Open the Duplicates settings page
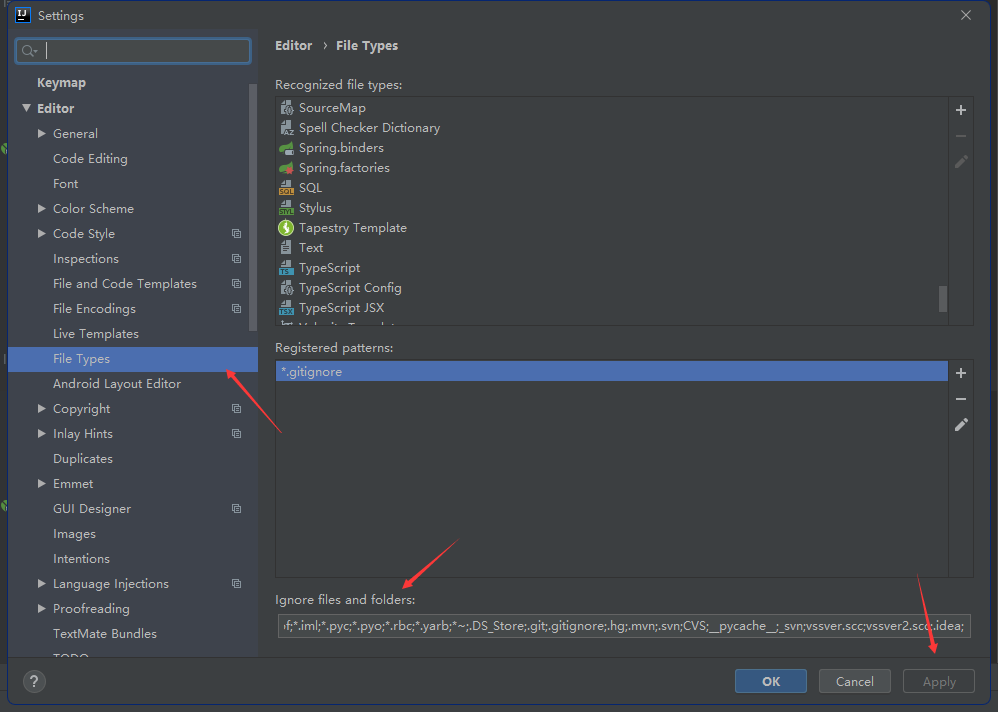Viewport: 998px width, 712px height. [83, 459]
